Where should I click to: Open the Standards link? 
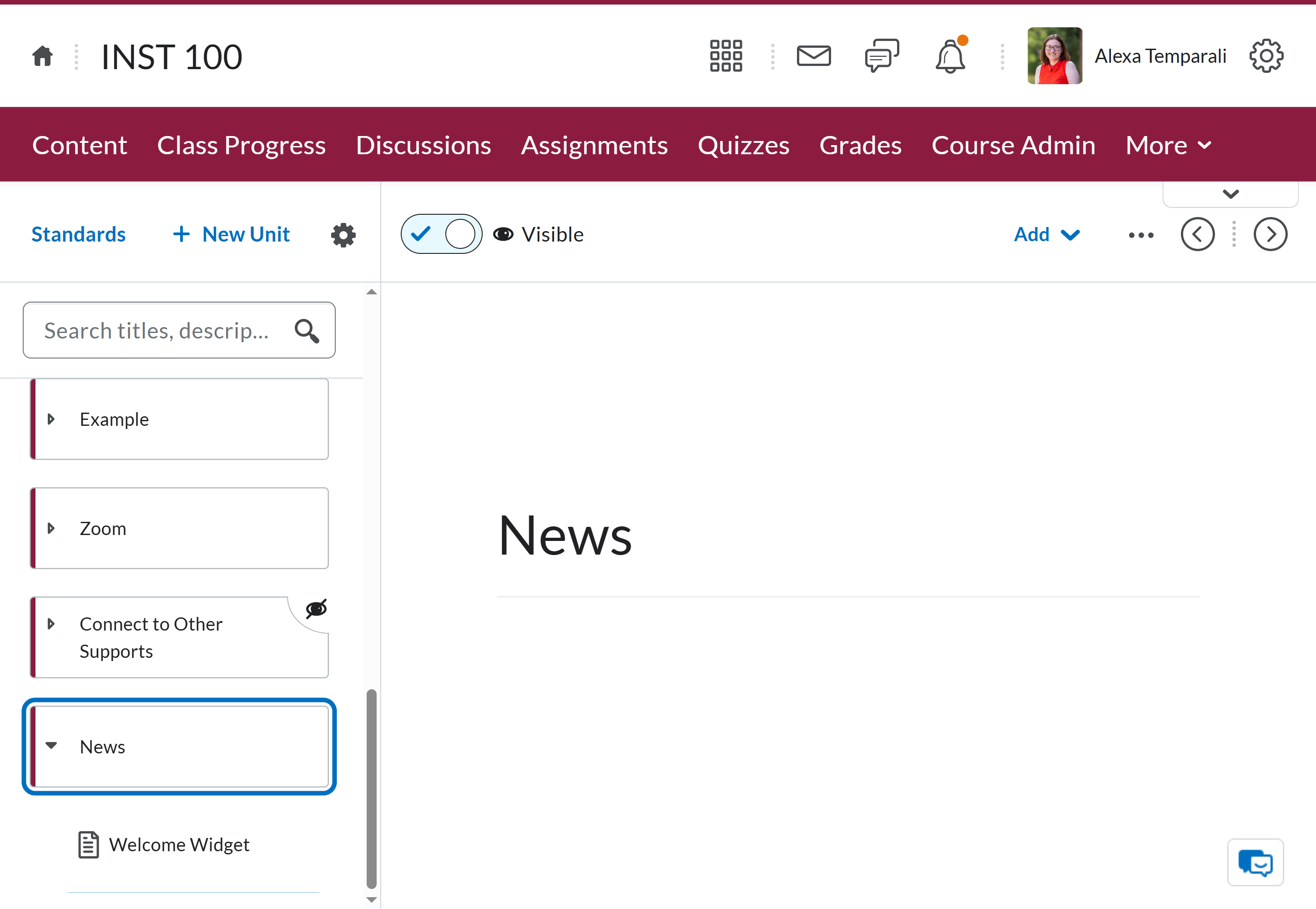[x=79, y=235]
